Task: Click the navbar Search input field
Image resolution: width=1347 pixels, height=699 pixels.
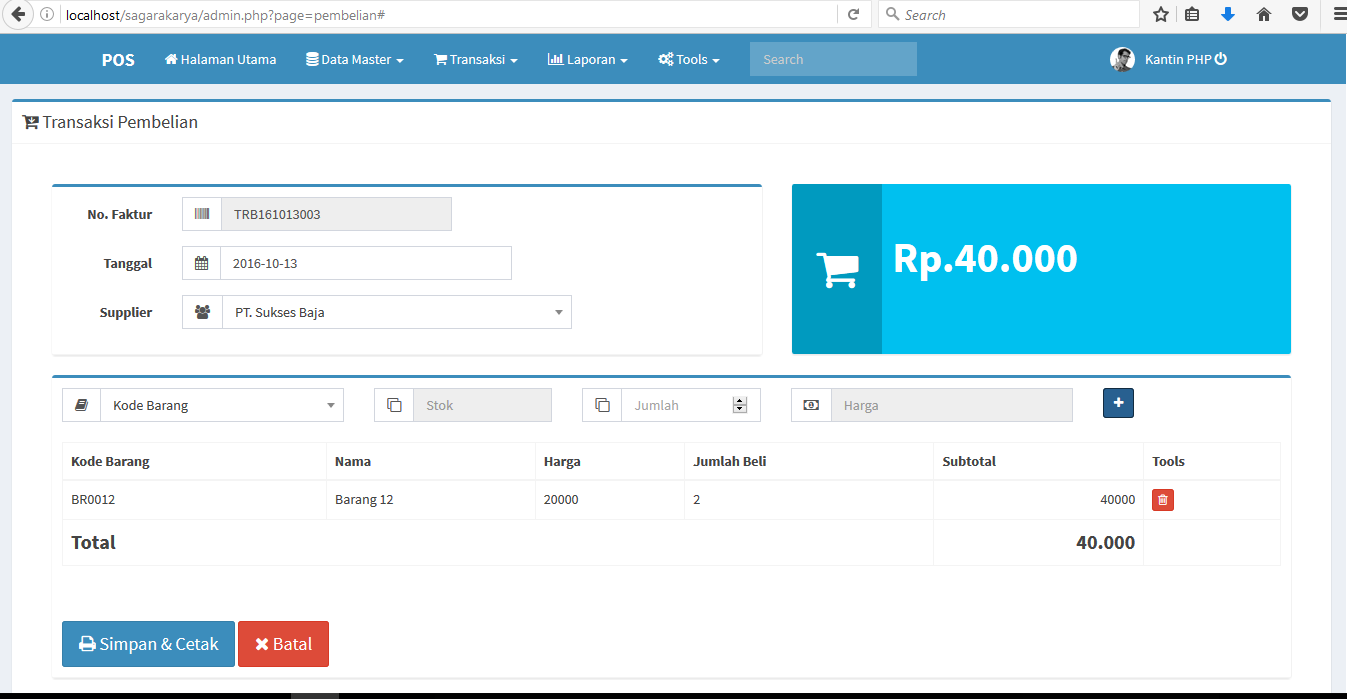Action: 832,58
